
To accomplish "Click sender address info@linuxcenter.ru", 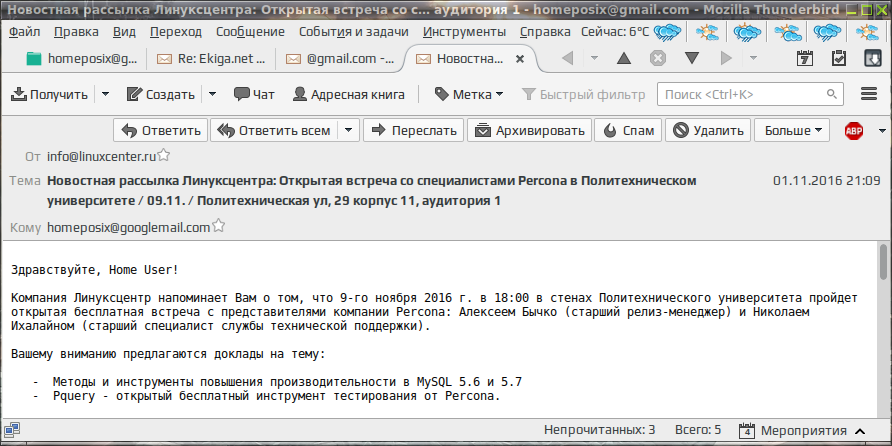I will pyautogui.click(x=101, y=155).
